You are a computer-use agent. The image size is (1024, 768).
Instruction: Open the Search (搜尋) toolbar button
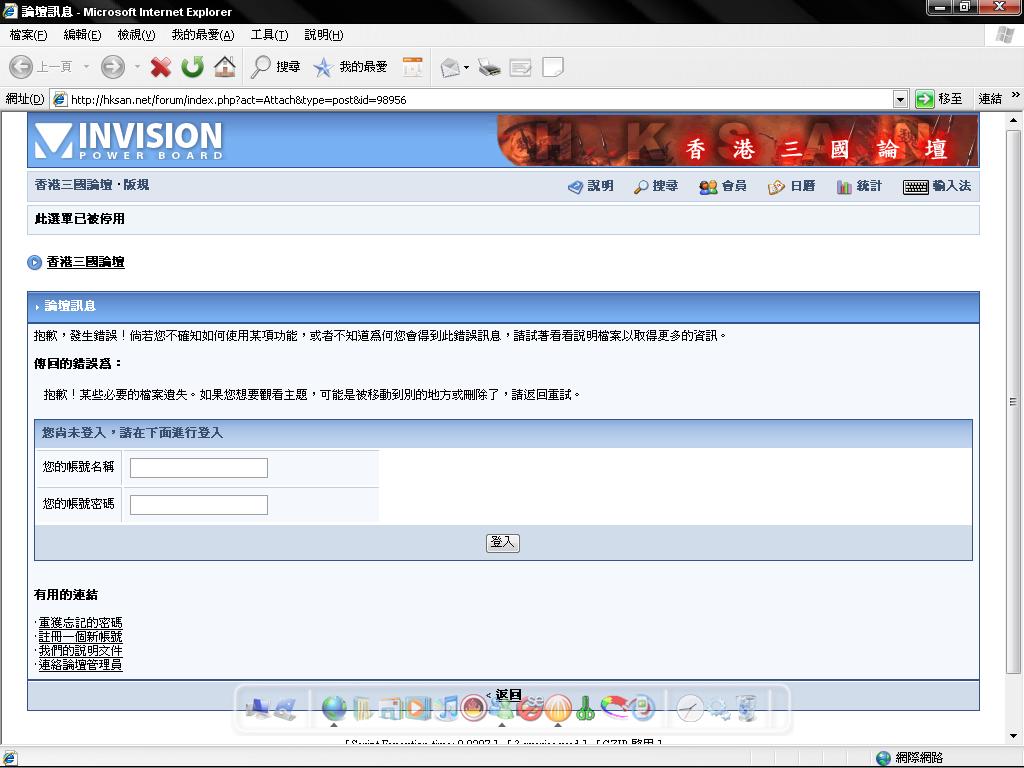276,67
